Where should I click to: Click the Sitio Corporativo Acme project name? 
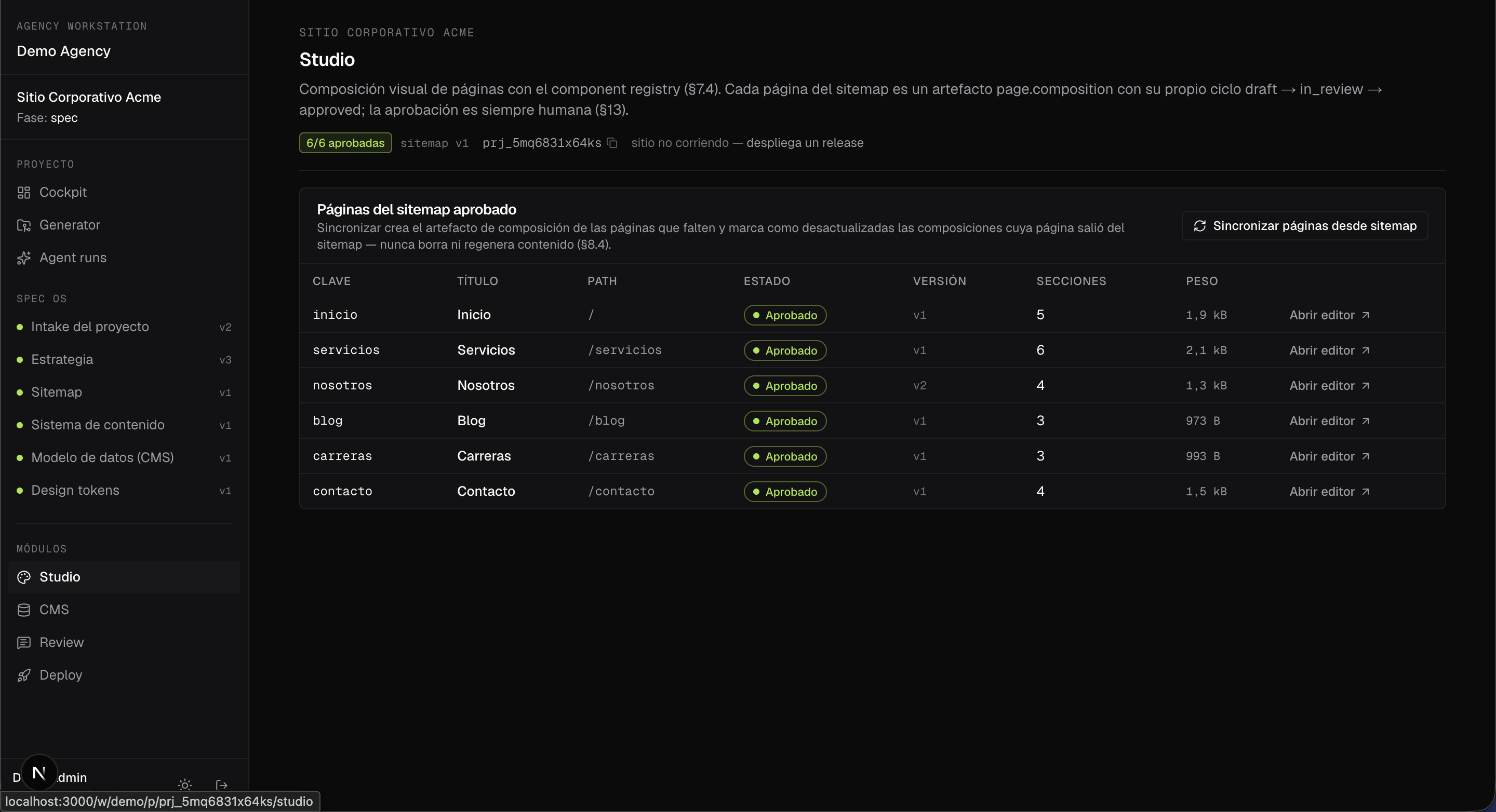click(89, 97)
